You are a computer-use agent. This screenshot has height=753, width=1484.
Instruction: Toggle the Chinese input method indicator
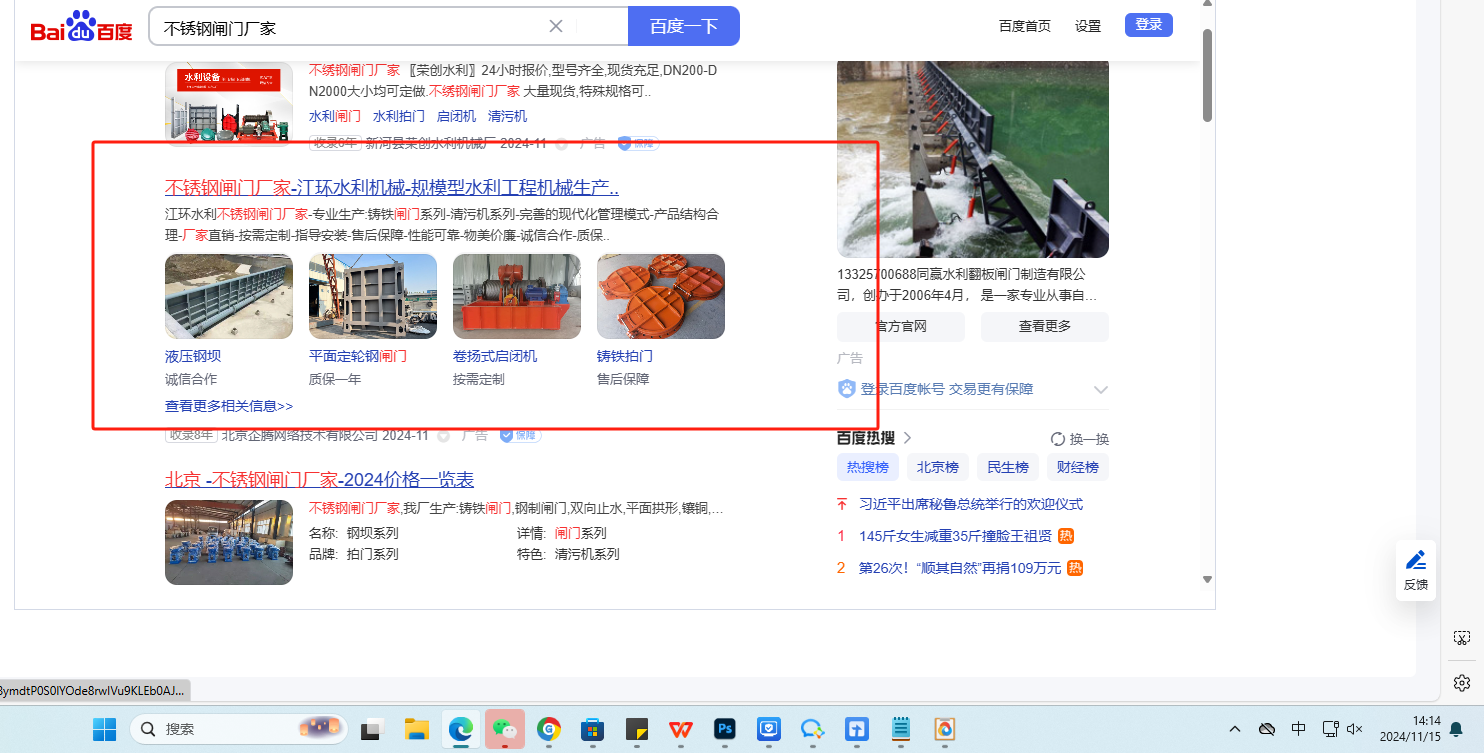point(1298,729)
